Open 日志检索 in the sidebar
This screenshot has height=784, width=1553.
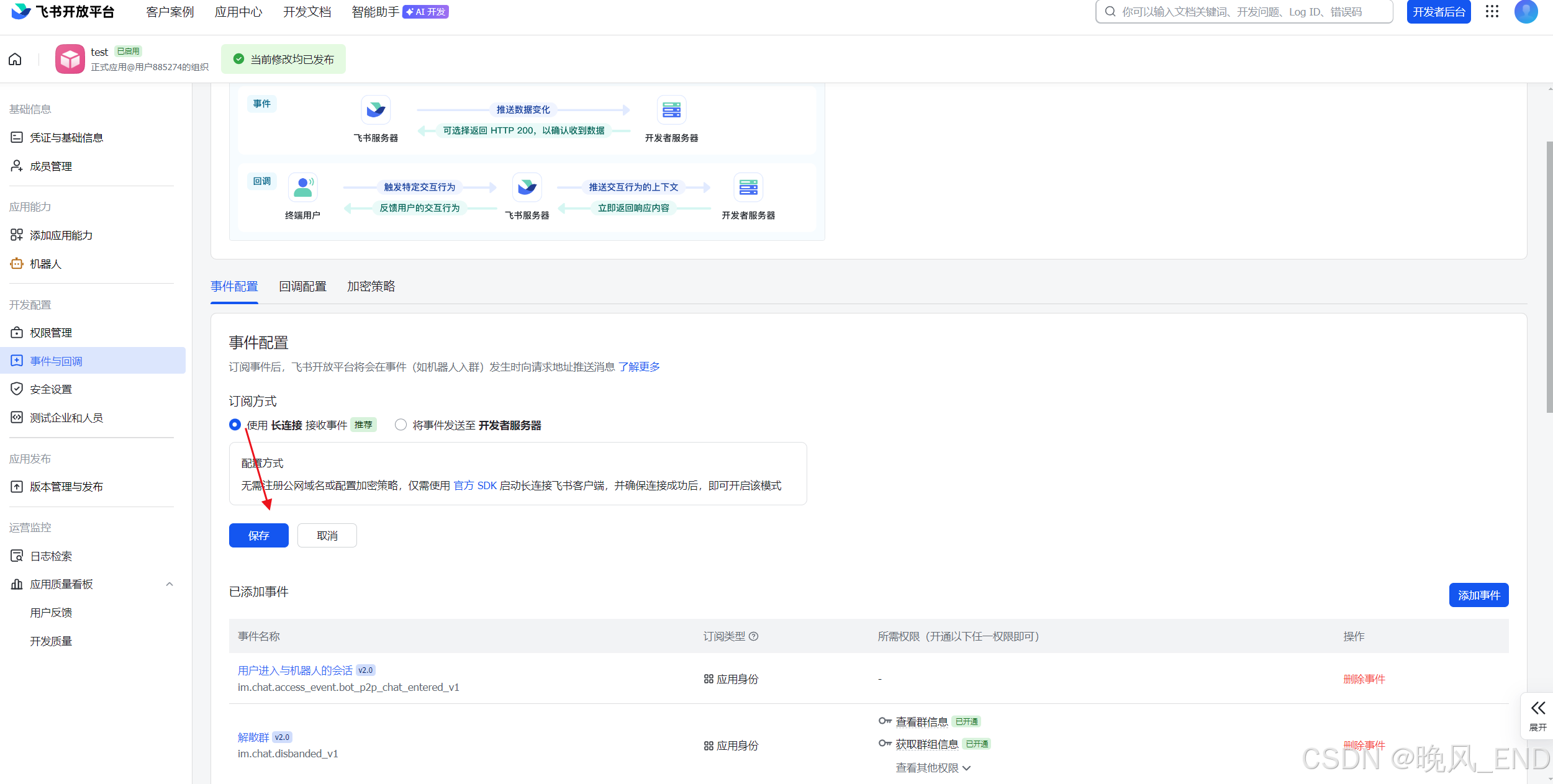[51, 556]
